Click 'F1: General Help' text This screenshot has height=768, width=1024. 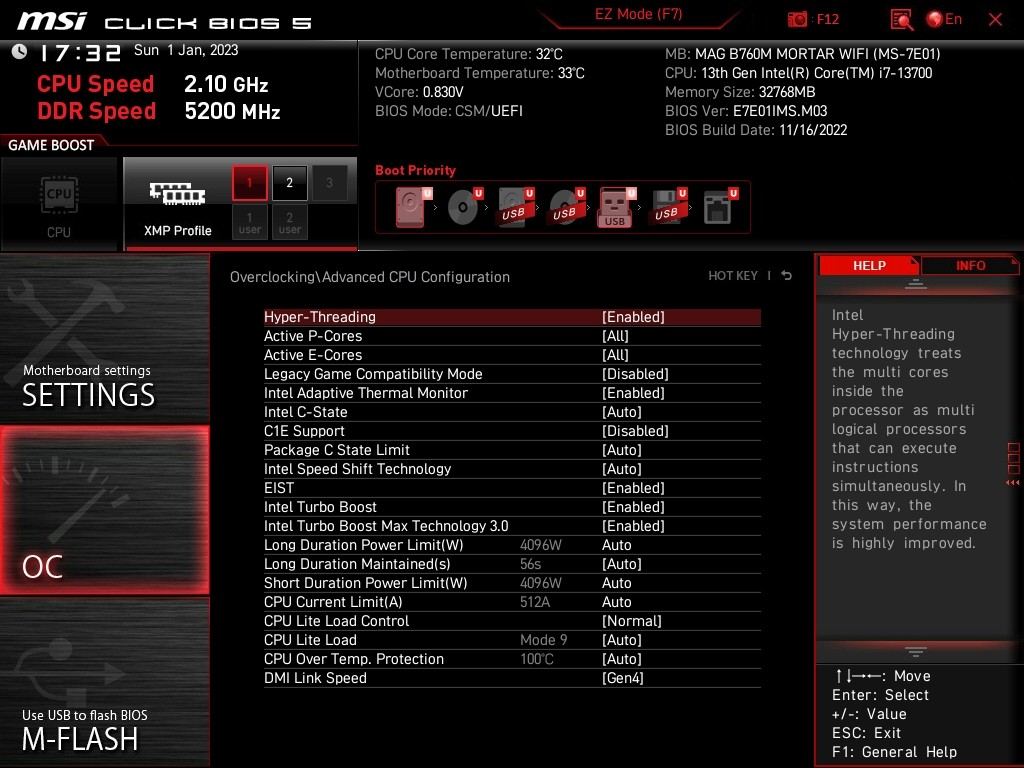[894, 752]
